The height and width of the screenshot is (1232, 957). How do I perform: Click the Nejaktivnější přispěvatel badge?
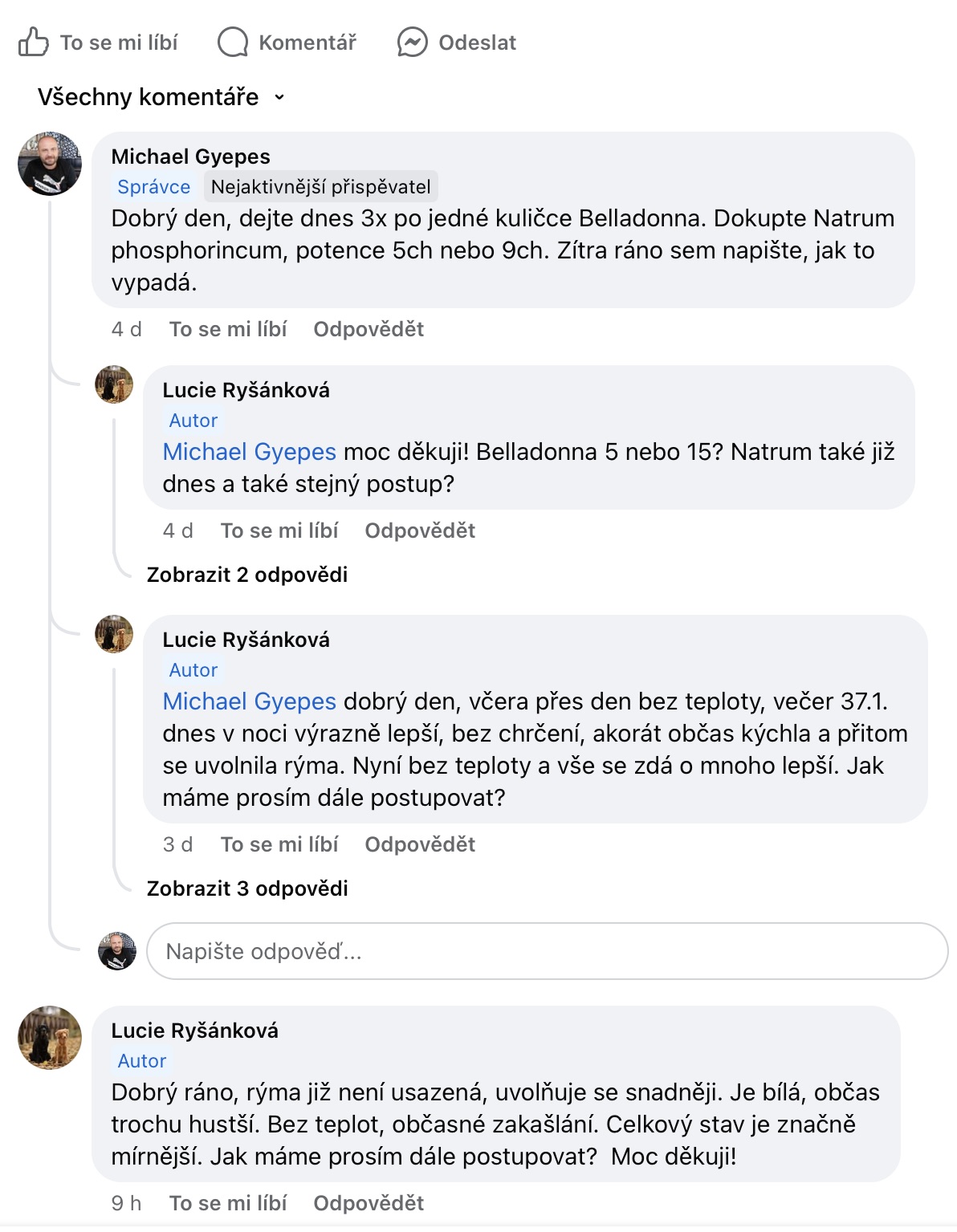(320, 187)
